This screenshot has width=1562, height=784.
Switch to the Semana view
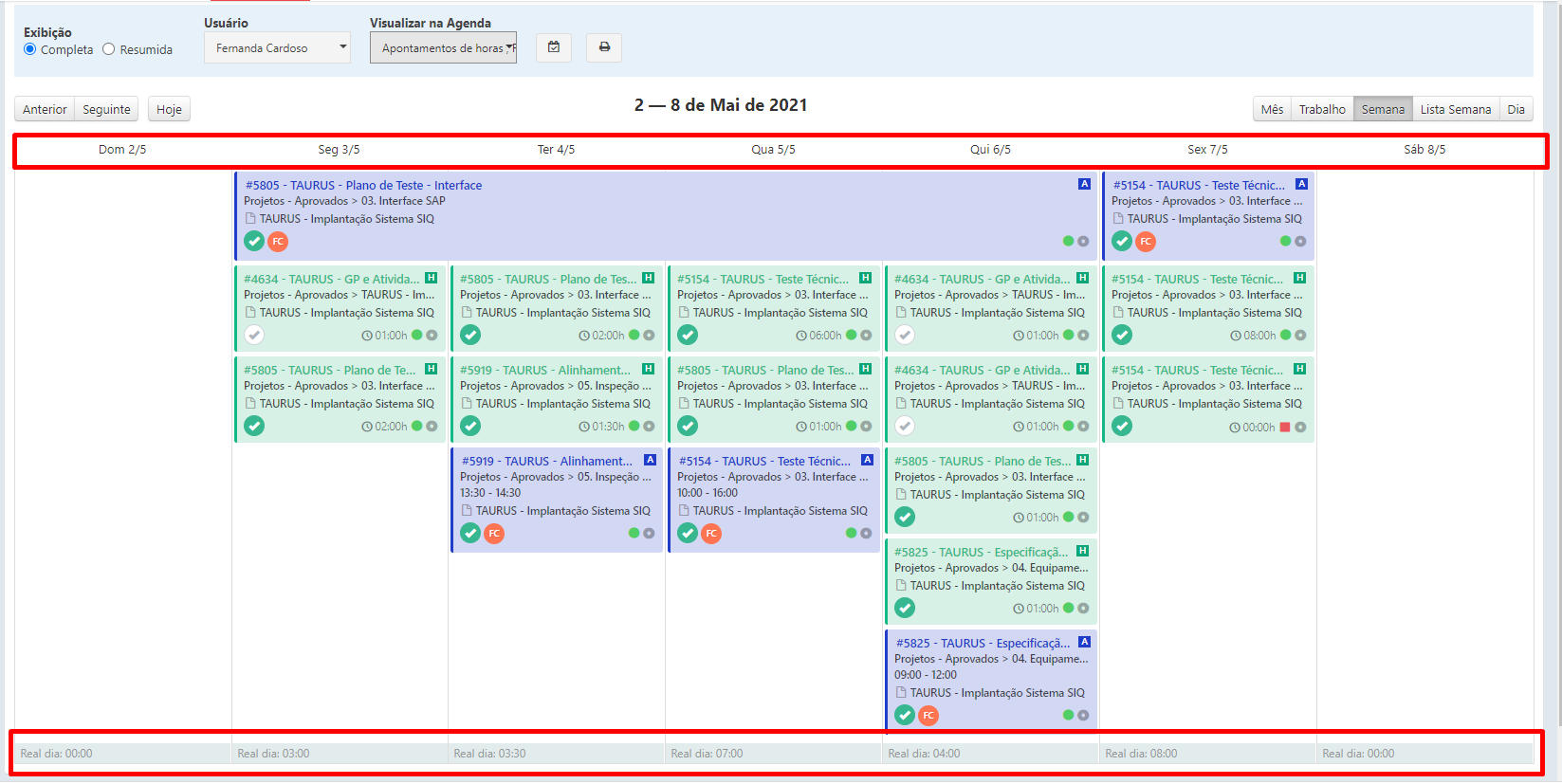tap(1383, 109)
